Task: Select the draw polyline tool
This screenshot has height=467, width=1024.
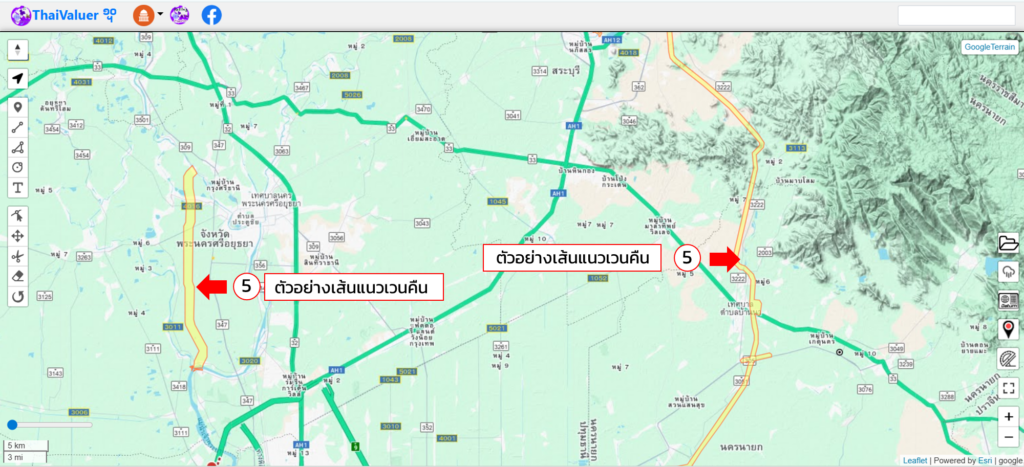Action: pyautogui.click(x=18, y=127)
